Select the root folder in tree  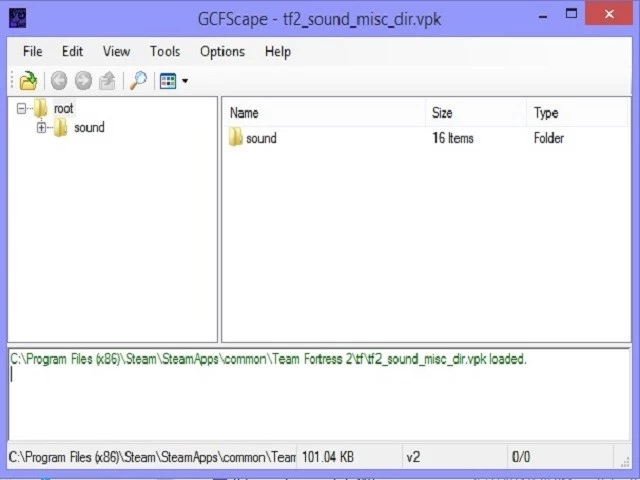(x=64, y=109)
